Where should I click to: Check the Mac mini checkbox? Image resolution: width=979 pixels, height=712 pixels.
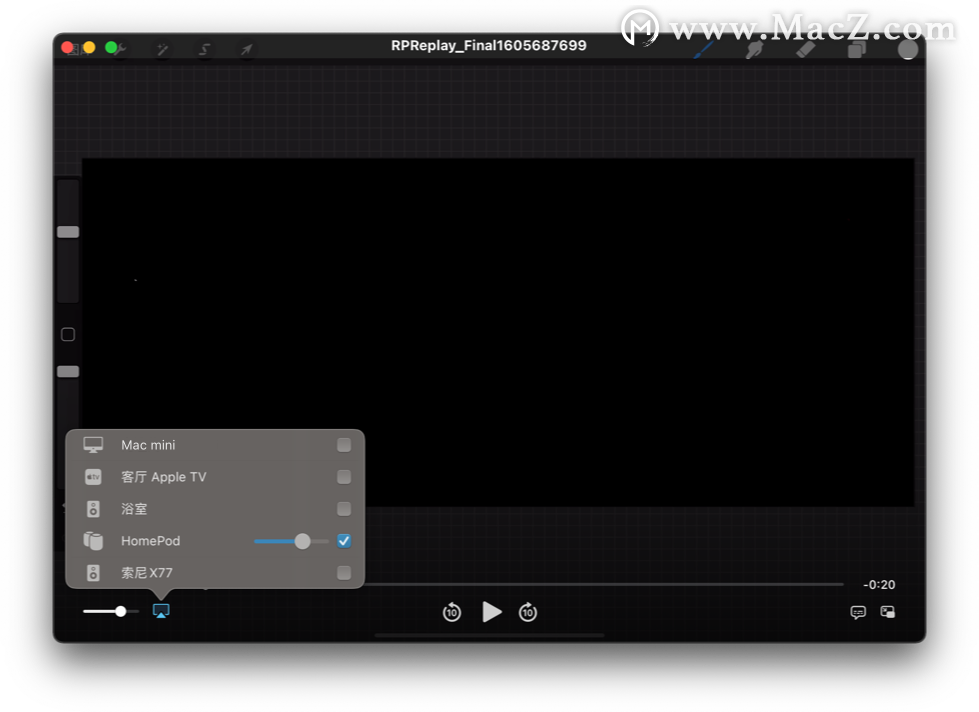tap(343, 445)
